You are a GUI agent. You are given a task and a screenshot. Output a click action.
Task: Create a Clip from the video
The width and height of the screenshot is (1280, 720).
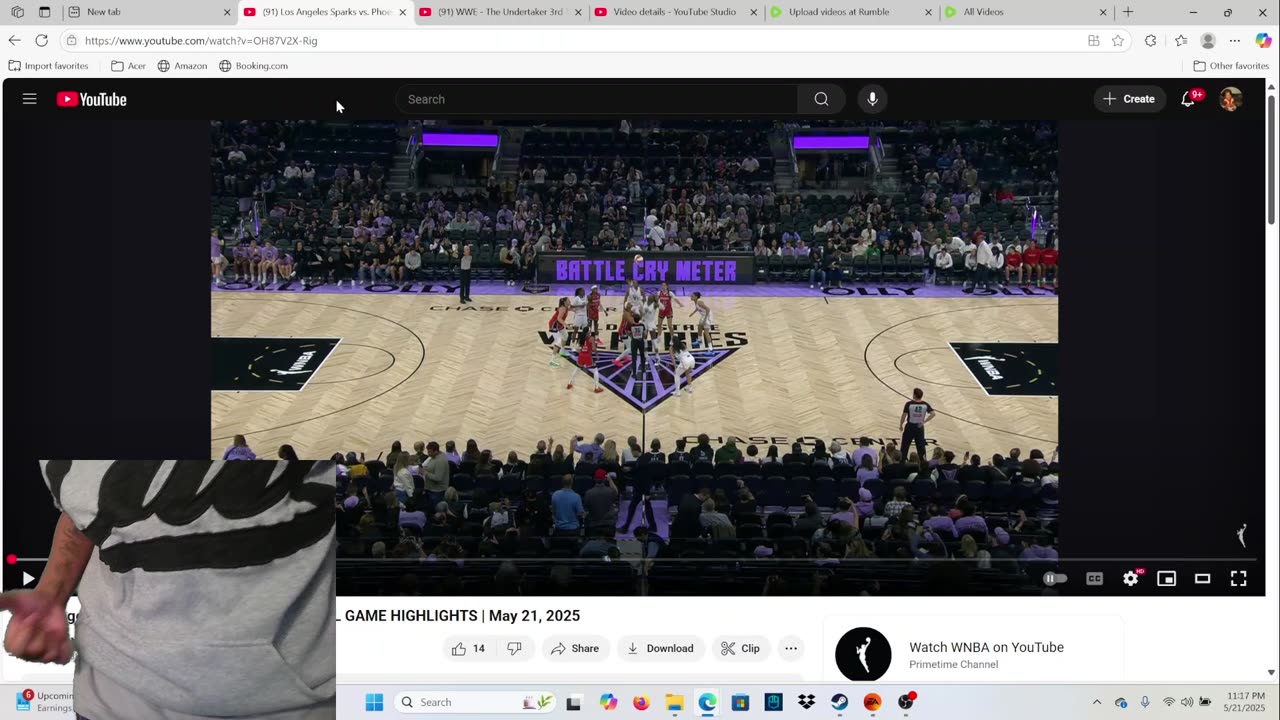(x=740, y=648)
